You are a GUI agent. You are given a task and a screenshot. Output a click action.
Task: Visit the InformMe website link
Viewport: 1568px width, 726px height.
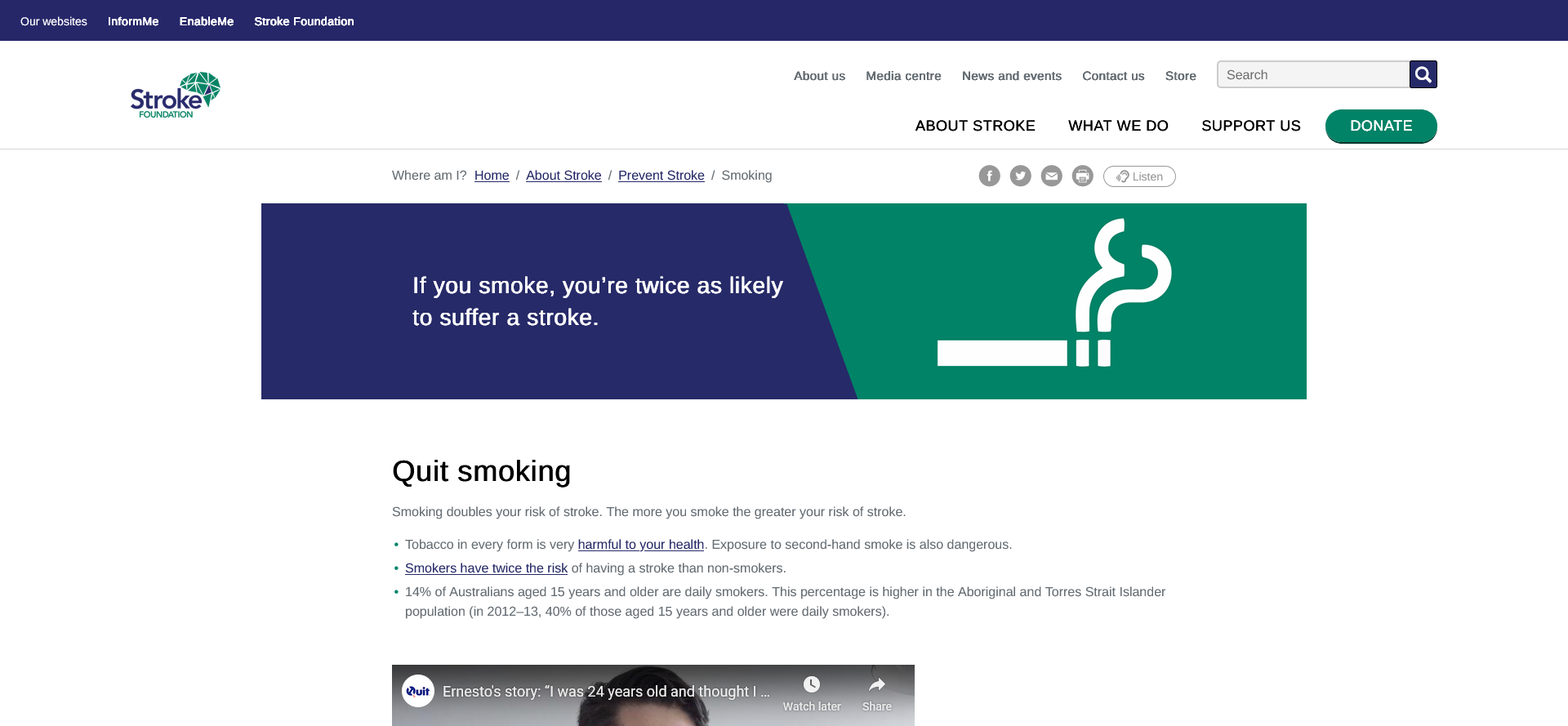point(133,21)
